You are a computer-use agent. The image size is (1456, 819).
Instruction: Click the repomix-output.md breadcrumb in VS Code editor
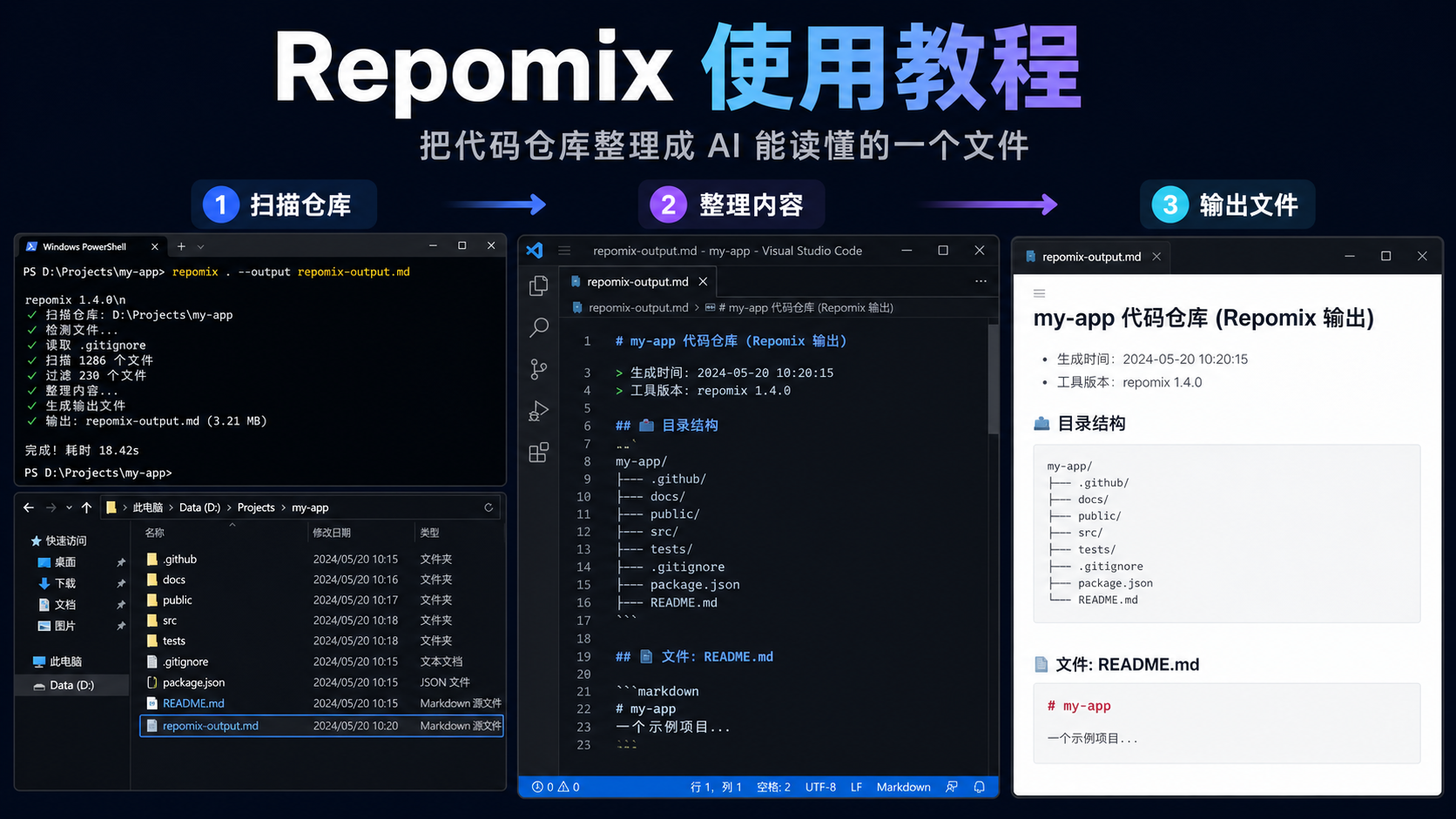click(x=638, y=307)
